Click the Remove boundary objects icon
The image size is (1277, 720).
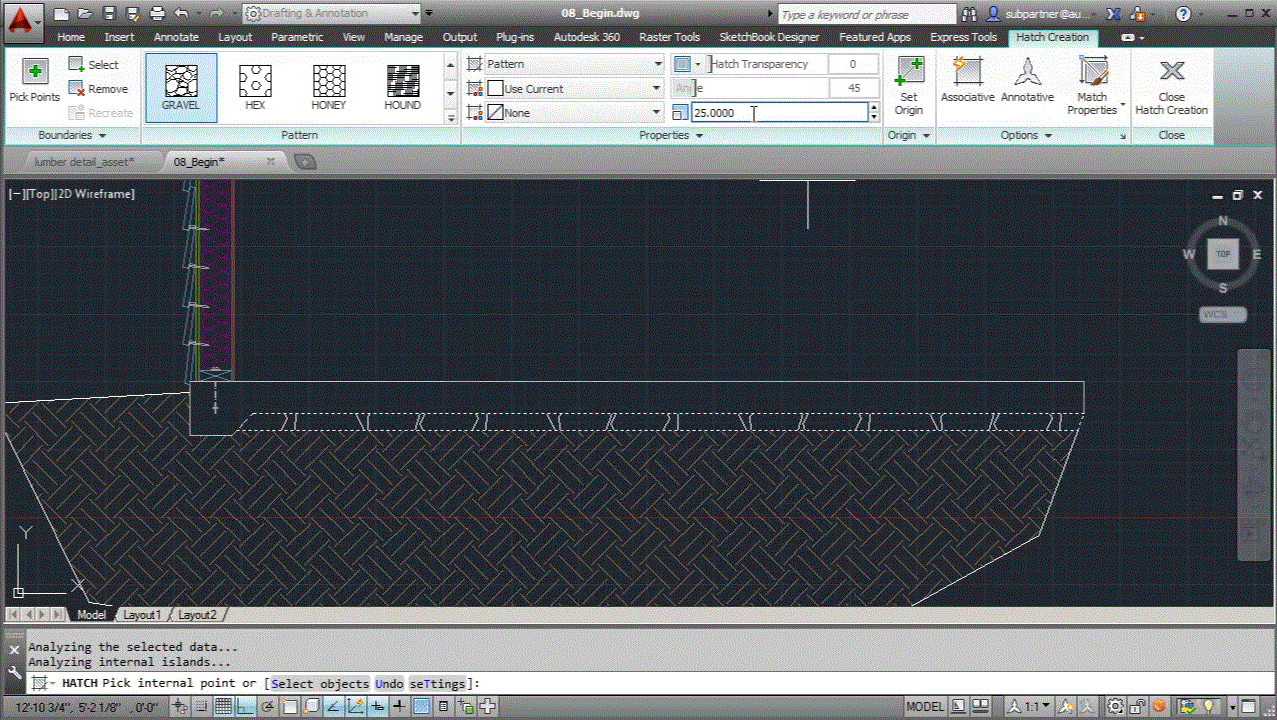pyautogui.click(x=76, y=88)
